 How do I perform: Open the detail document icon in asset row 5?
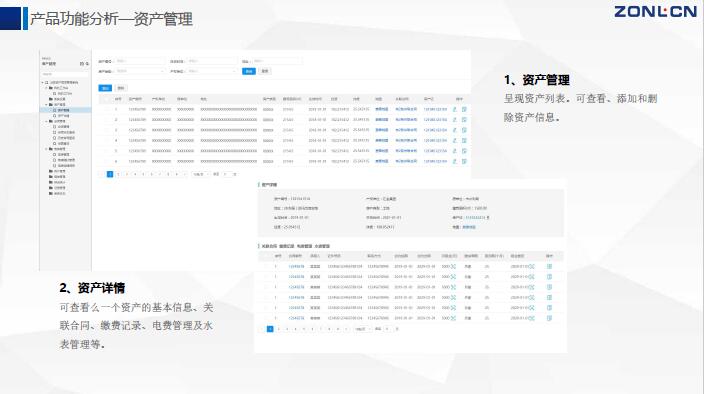tap(464, 151)
